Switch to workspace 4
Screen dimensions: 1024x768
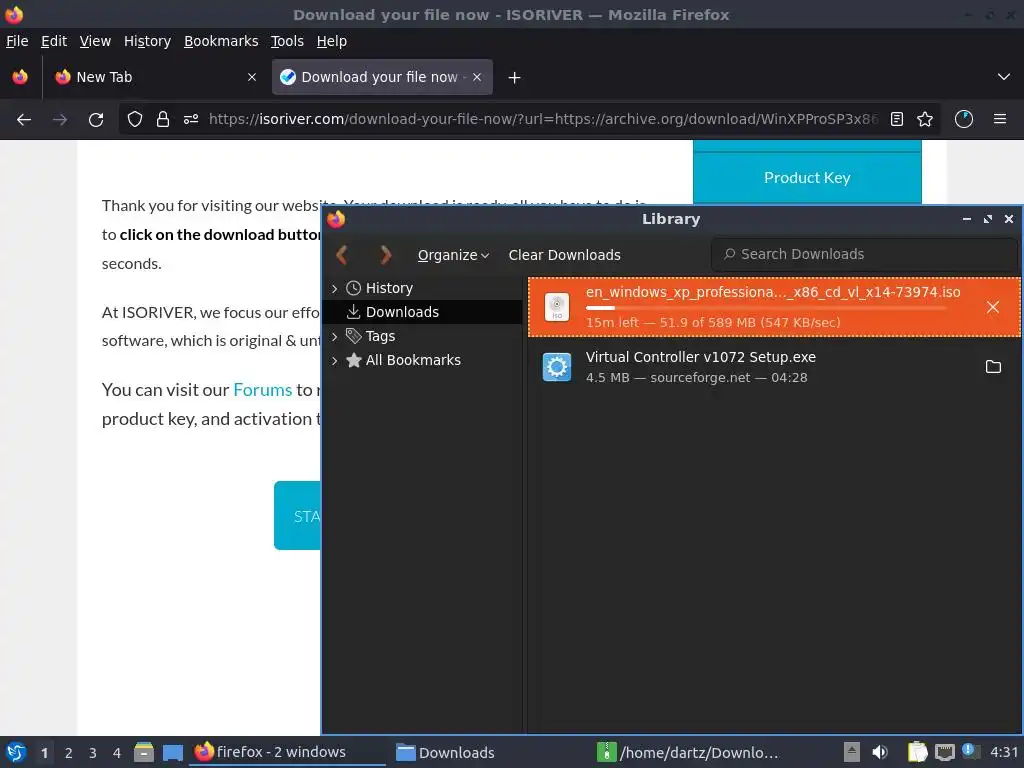coord(117,753)
